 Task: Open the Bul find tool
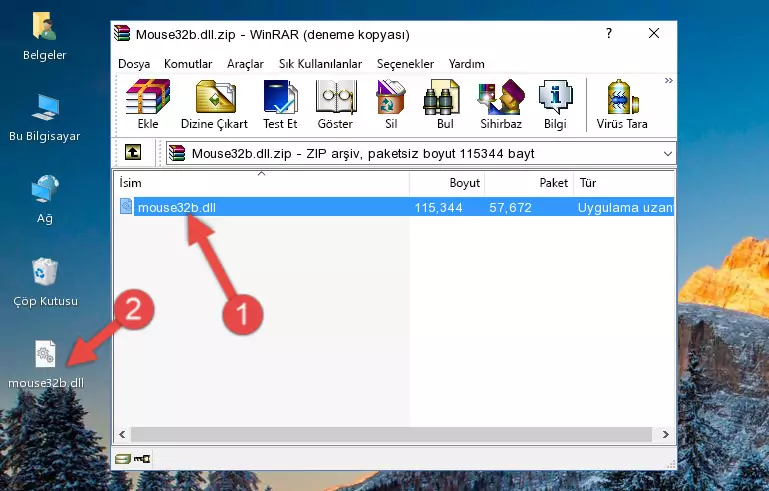point(445,104)
